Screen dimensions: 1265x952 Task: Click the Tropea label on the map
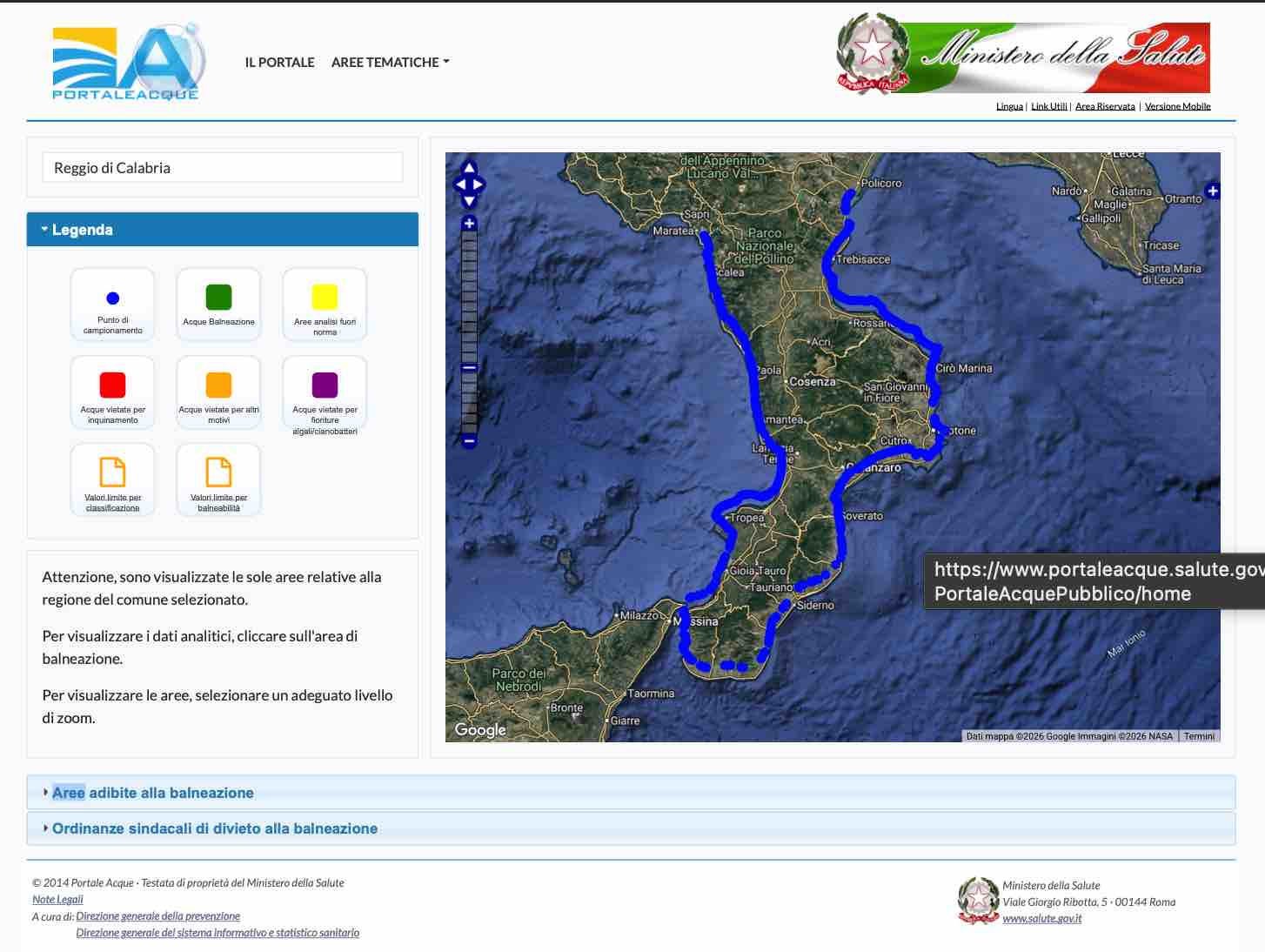pos(746,518)
